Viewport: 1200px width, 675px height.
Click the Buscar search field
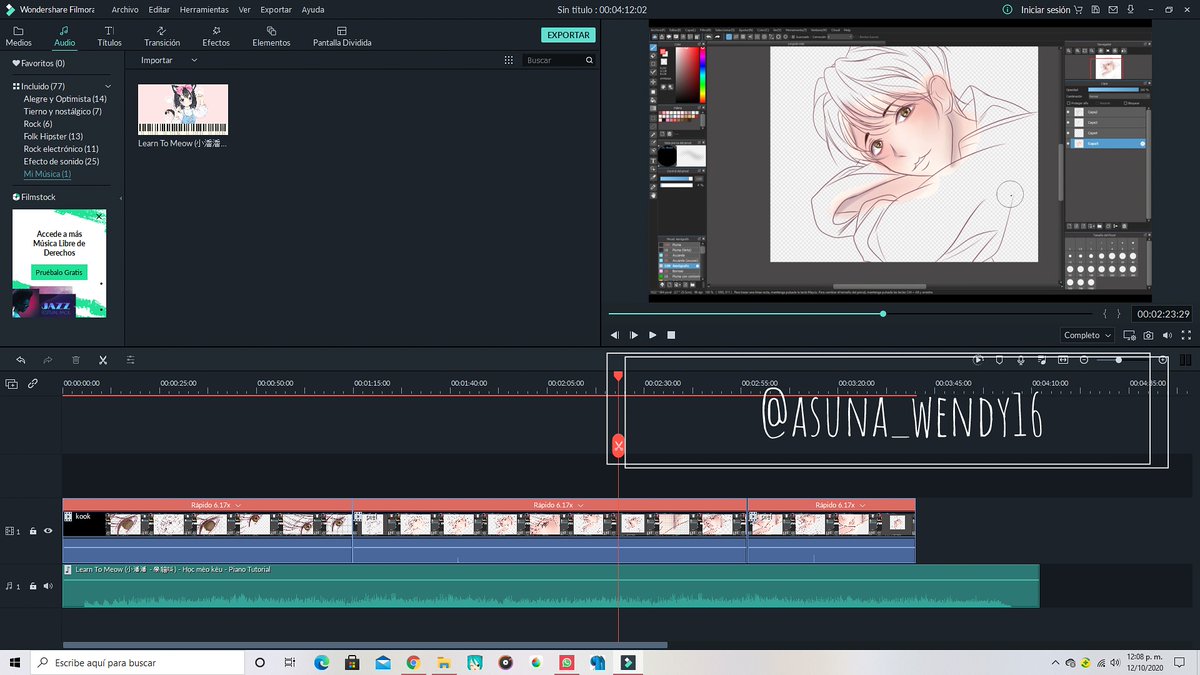(x=560, y=60)
